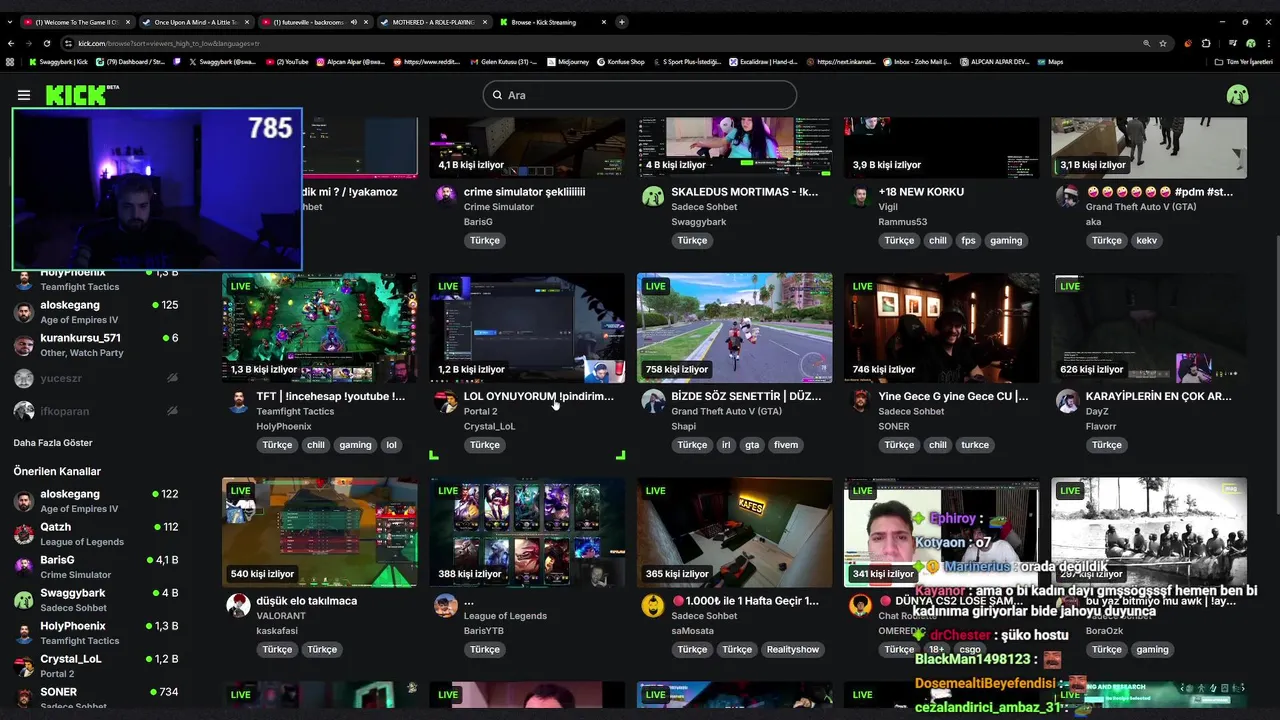Close the Browse - Kick Streaming tab
This screenshot has height=720, width=1280.
click(x=602, y=22)
